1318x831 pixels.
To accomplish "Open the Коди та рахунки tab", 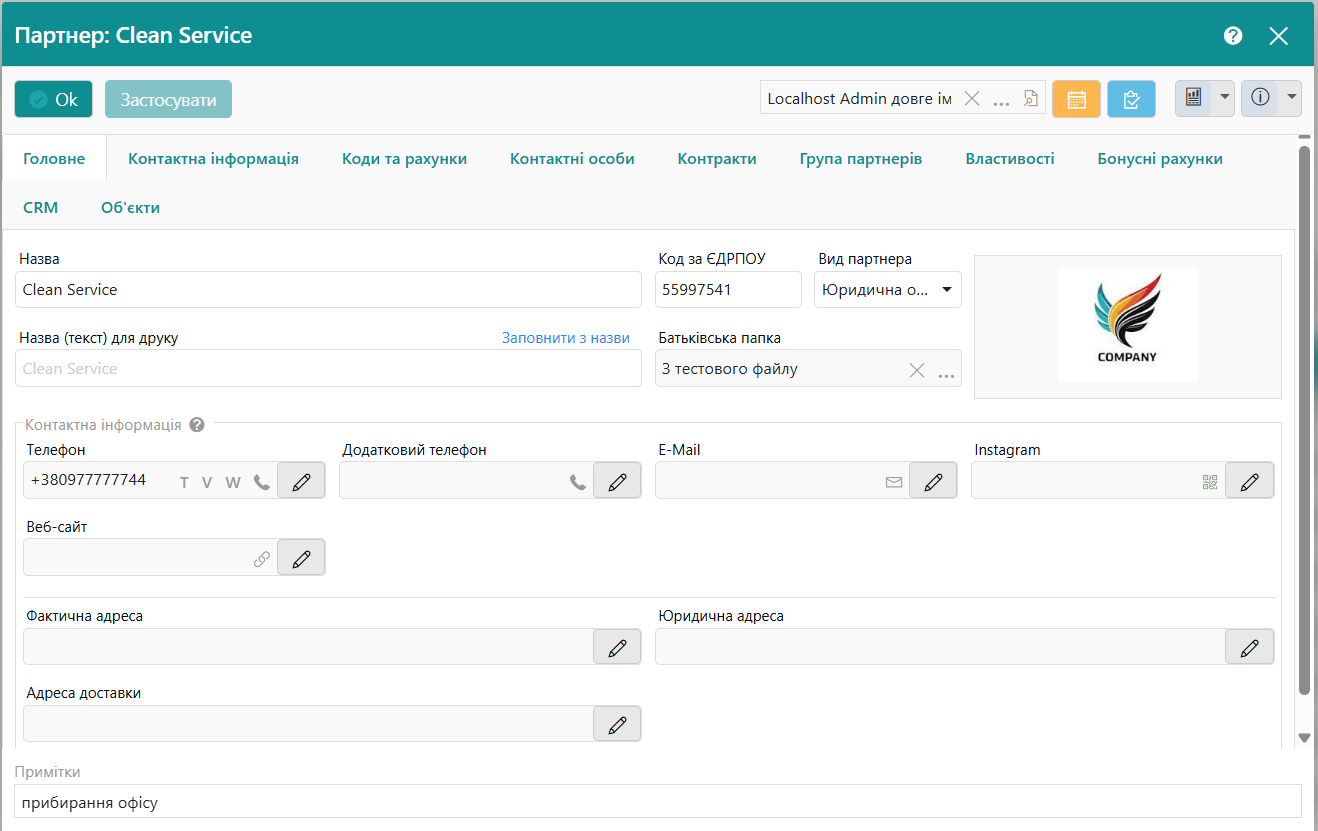I will (404, 159).
